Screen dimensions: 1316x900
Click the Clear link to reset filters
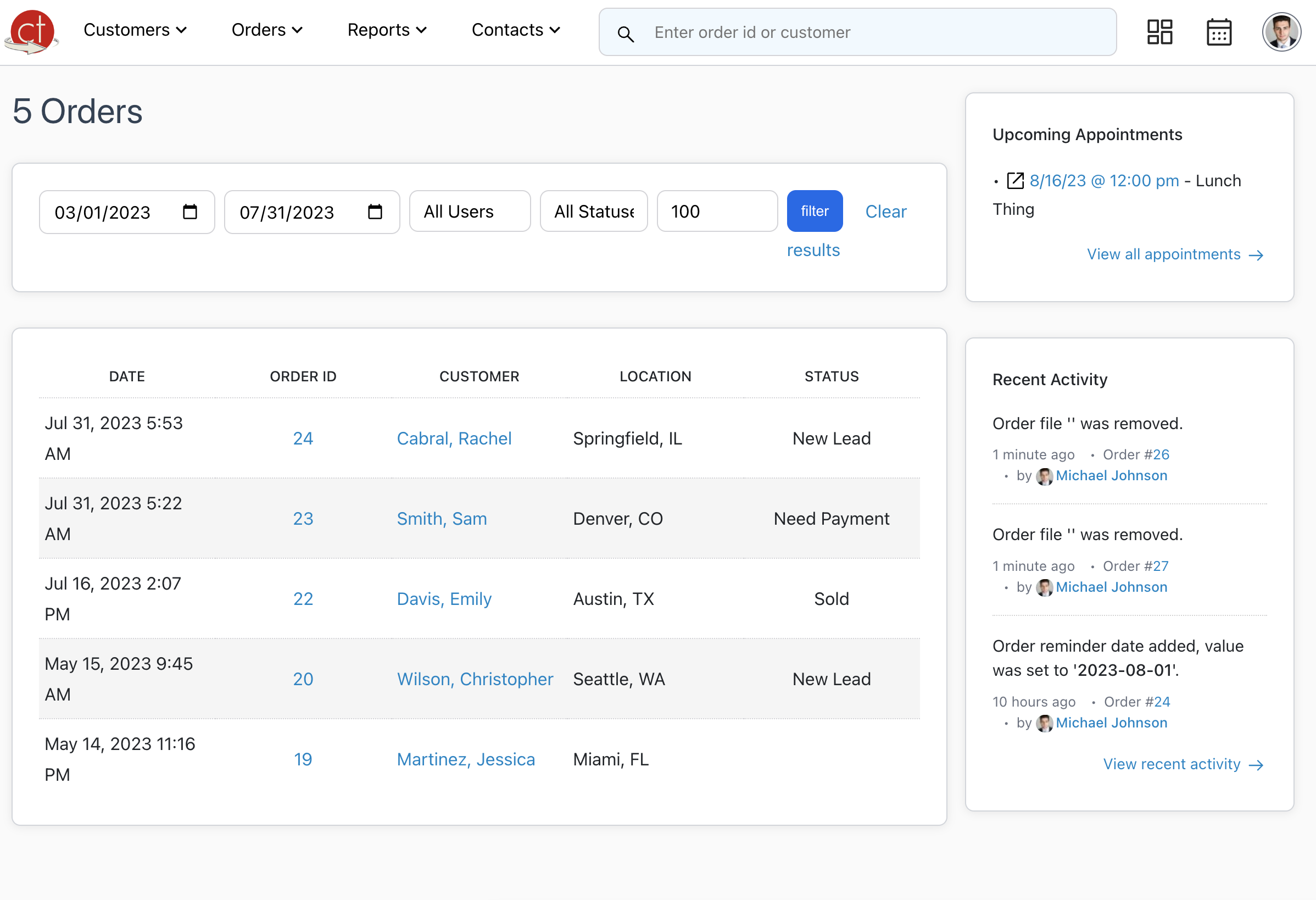click(x=885, y=210)
